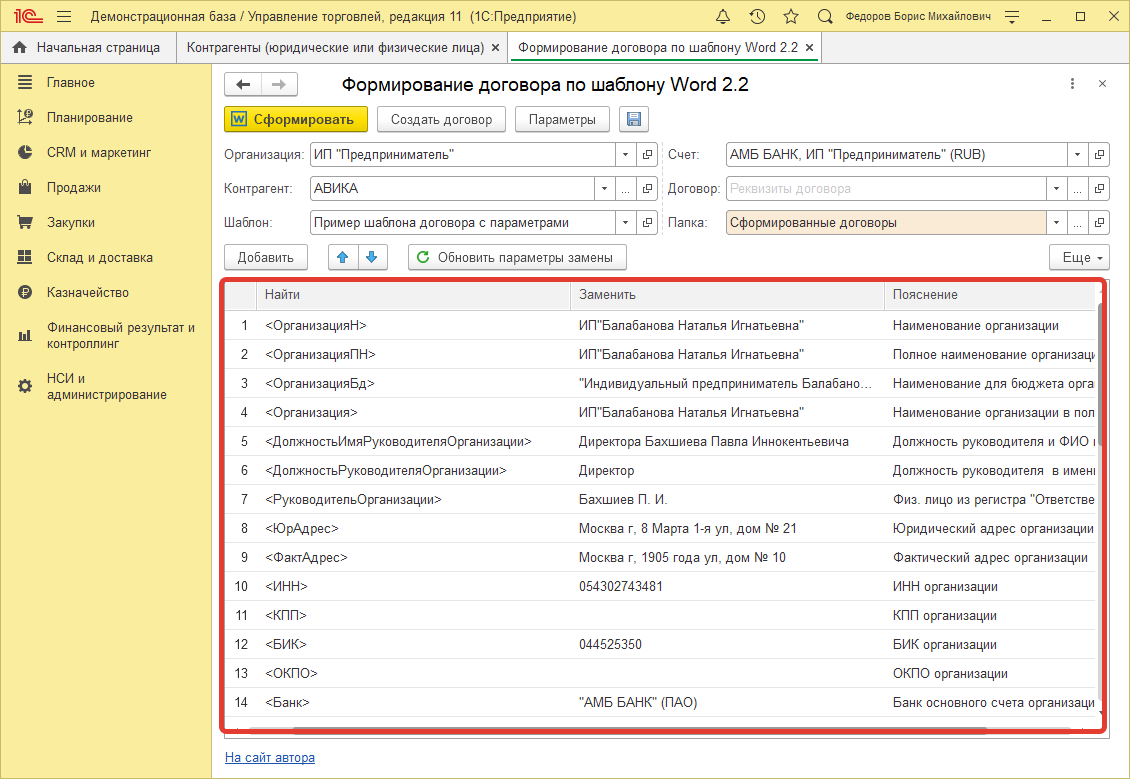Viewport: 1130px width, 779px height.
Task: Click the search magnifier icon
Action: coord(825,17)
